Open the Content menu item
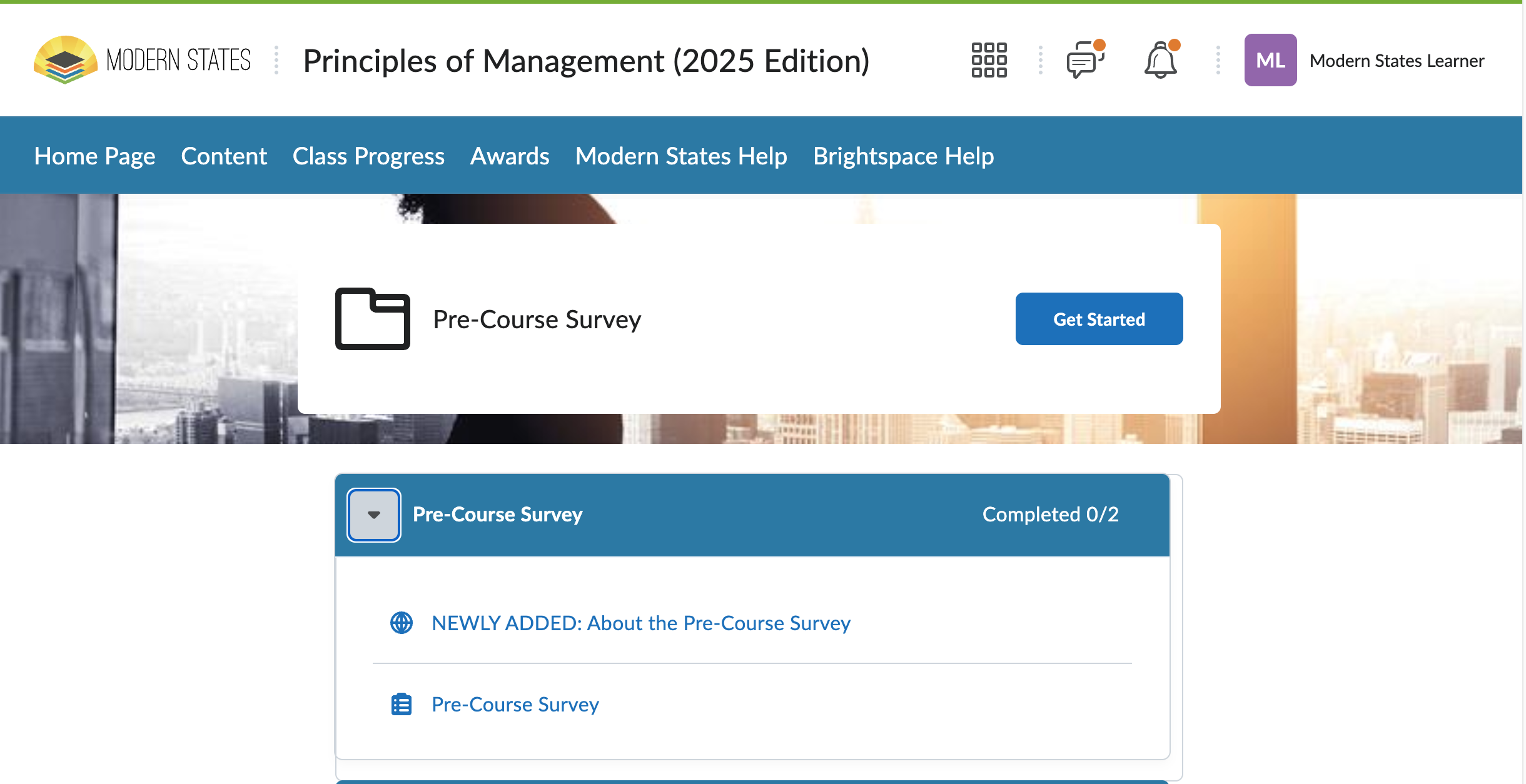 point(224,156)
